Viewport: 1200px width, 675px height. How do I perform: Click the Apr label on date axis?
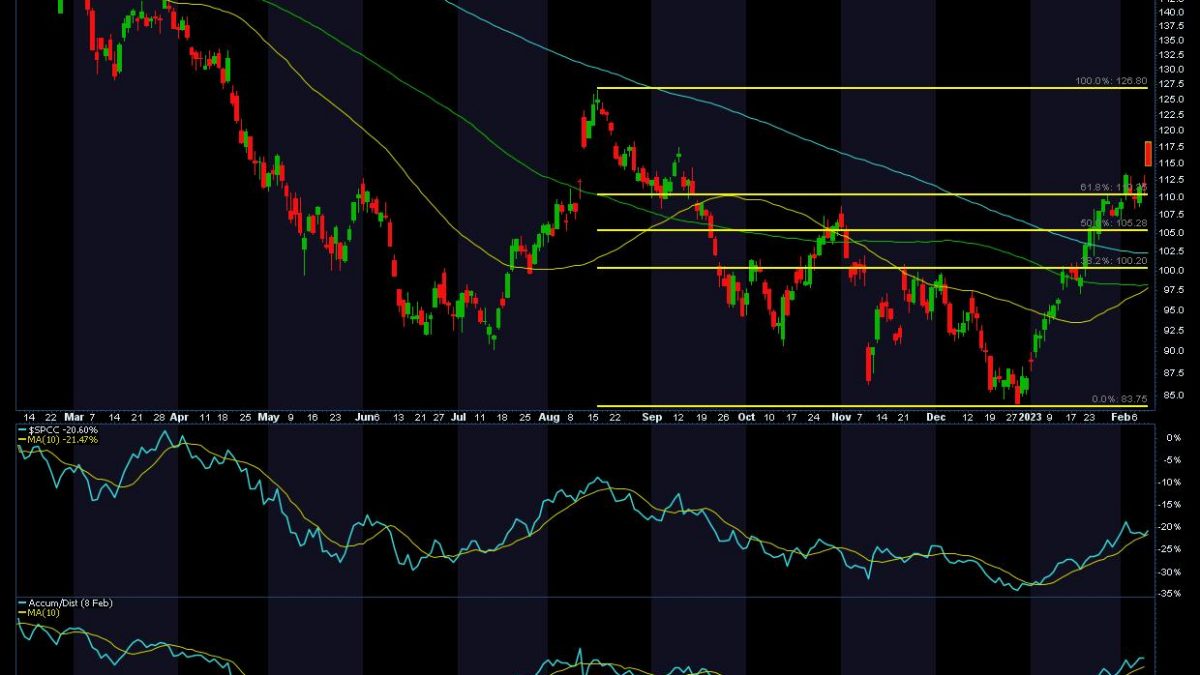(179, 416)
